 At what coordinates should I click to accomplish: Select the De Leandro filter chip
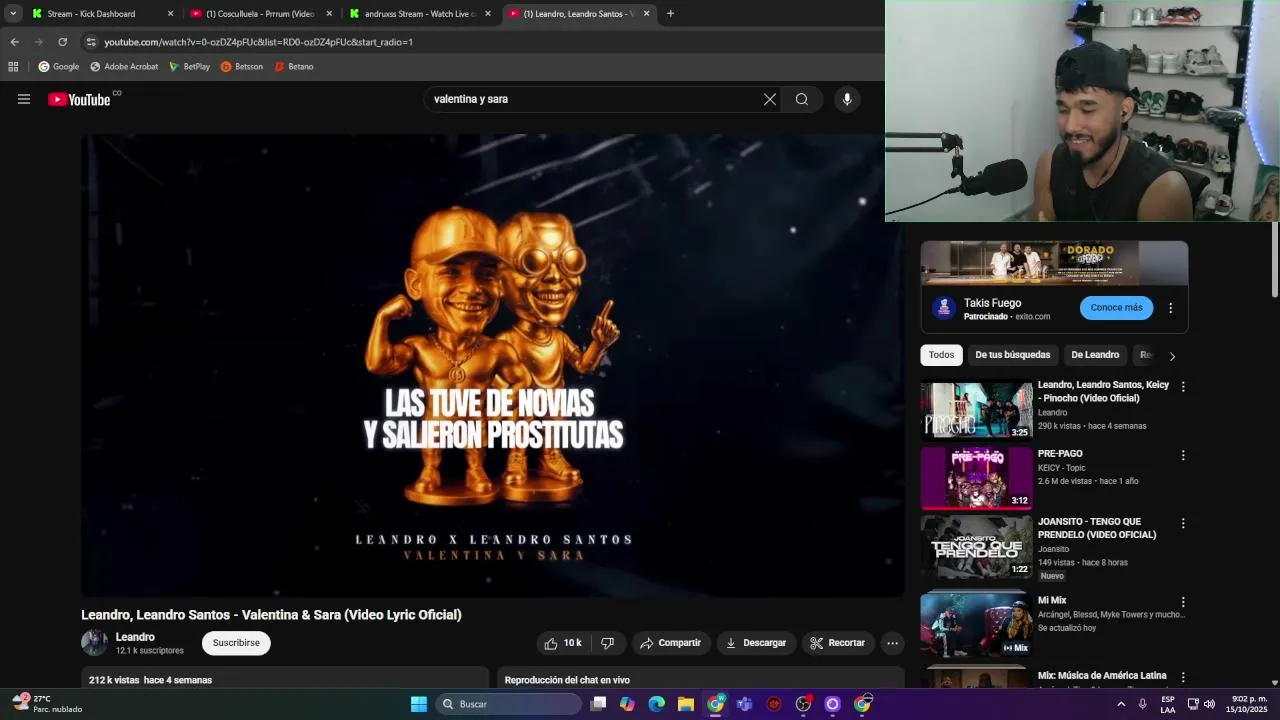point(1095,355)
